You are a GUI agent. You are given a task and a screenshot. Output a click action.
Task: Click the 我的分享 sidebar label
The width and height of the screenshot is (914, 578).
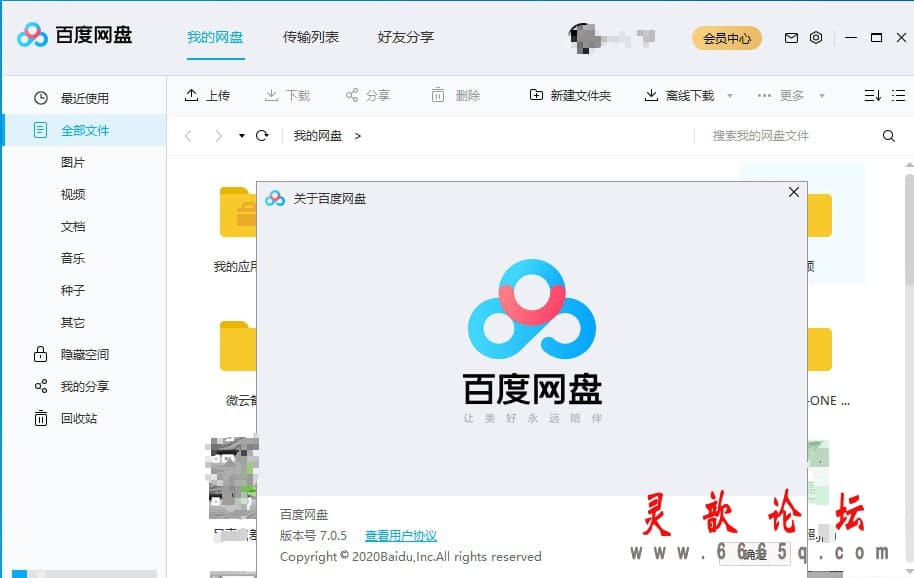coord(85,386)
